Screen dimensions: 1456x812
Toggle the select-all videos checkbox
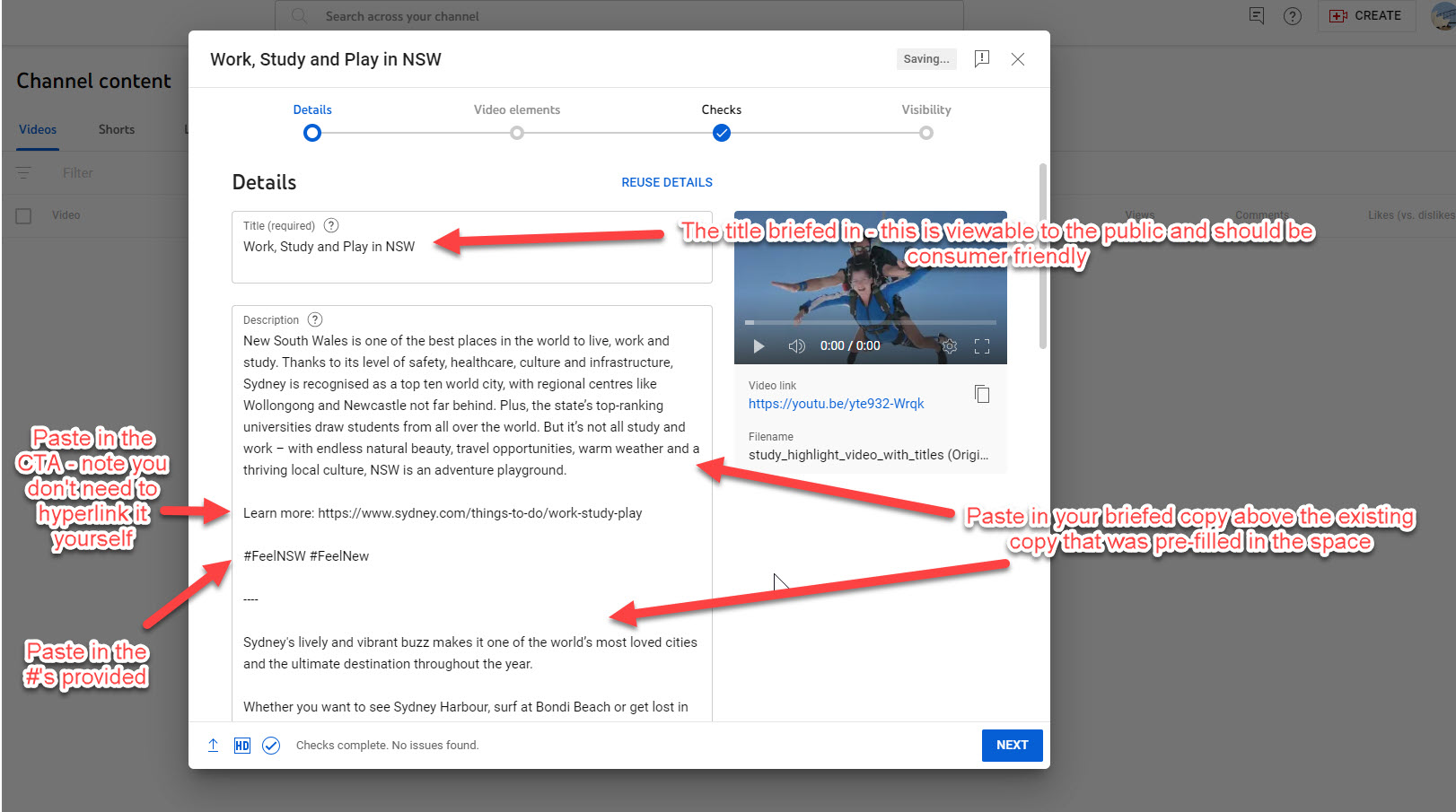click(x=24, y=216)
